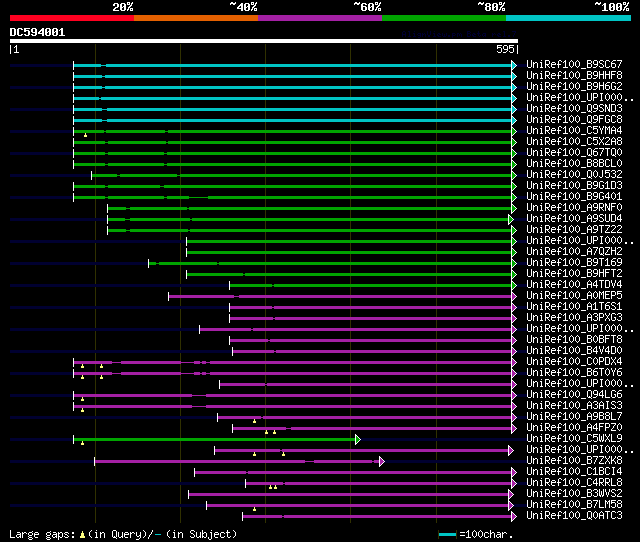This screenshot has height=542, width=640.
Task: Select the UniRef100_Q0ATC3 label
Action: tap(574, 516)
